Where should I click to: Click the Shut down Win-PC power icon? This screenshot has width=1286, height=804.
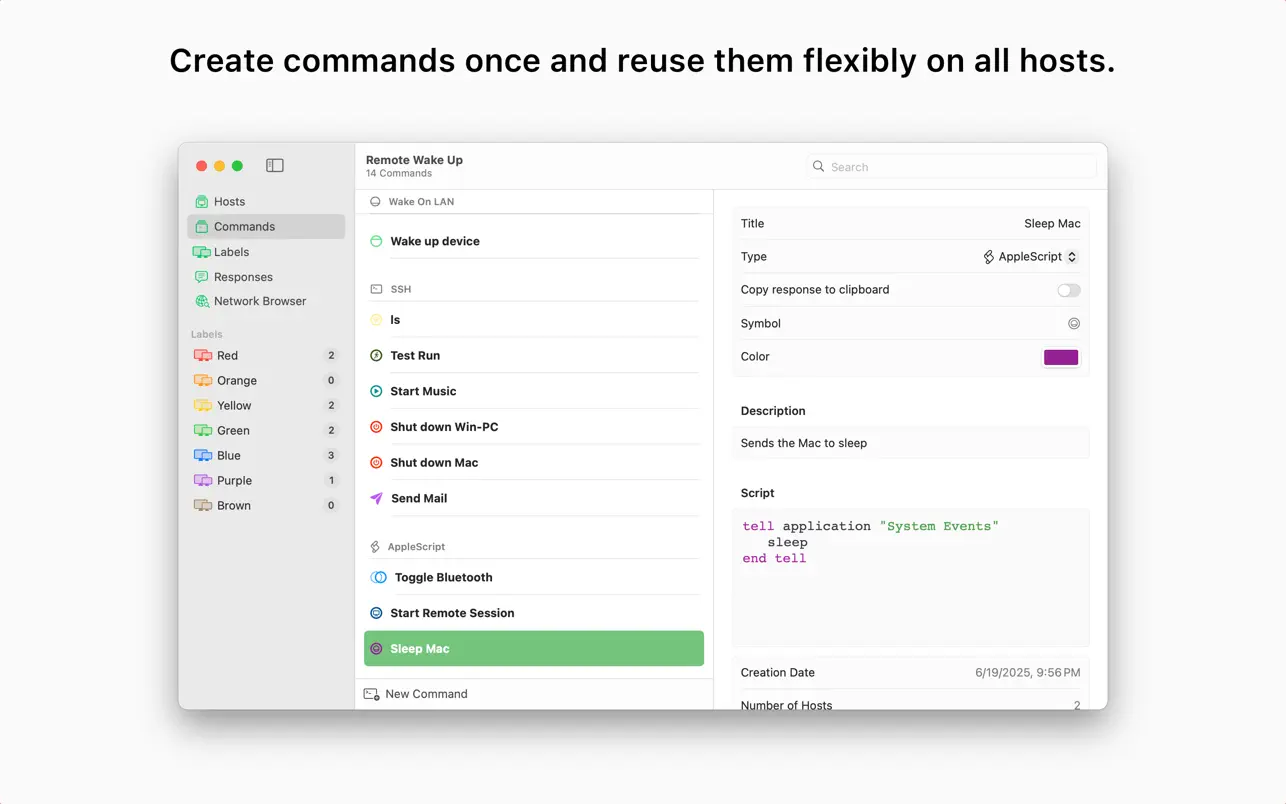tap(376, 427)
